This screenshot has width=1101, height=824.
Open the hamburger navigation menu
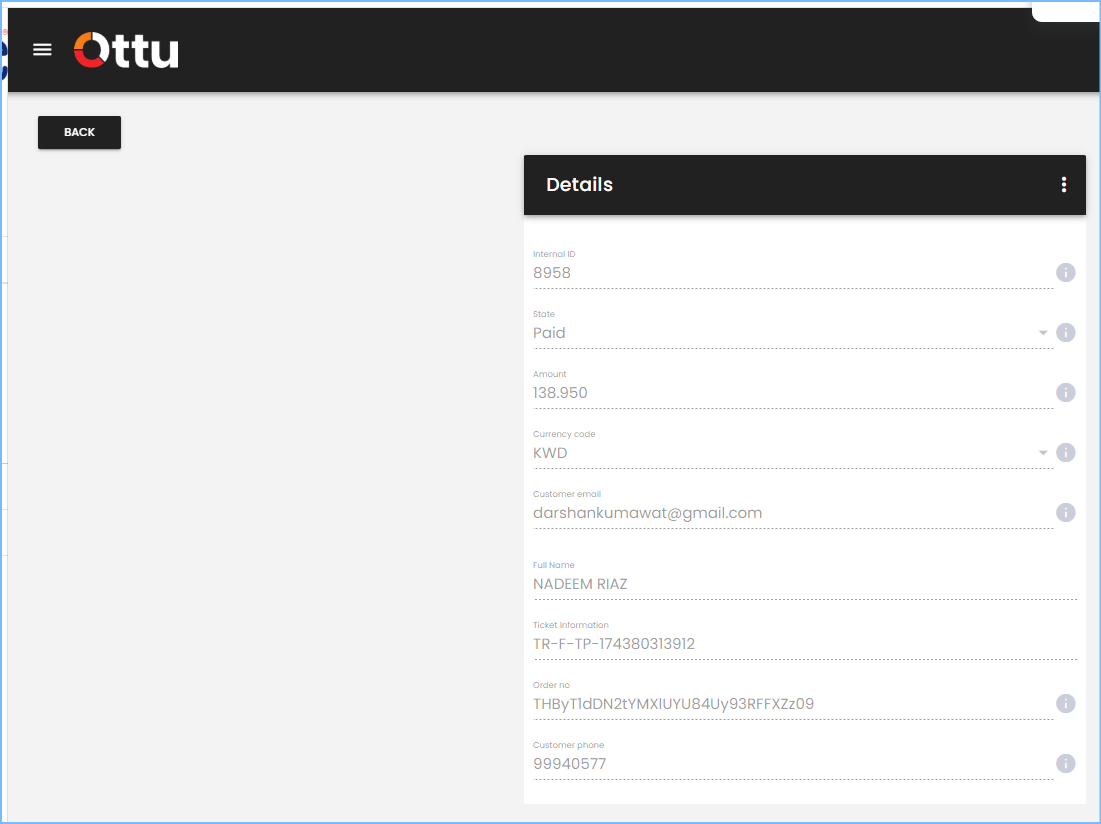42,49
